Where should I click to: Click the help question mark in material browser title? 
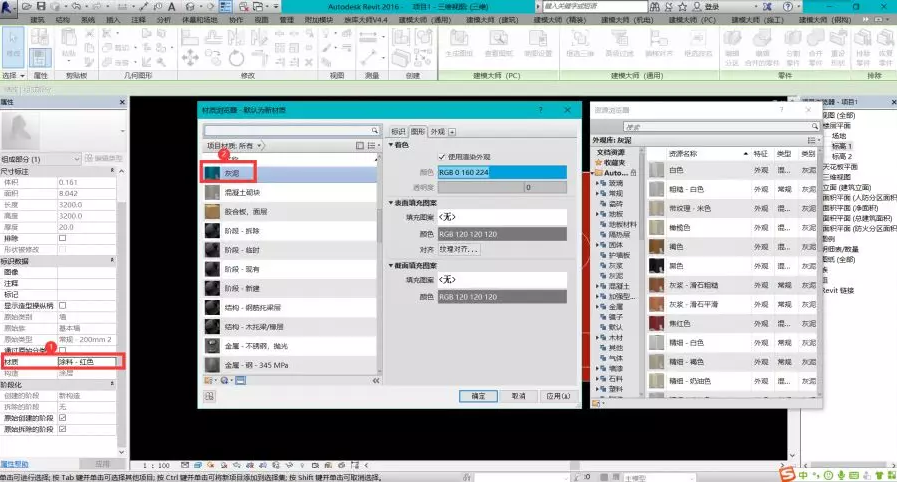point(540,110)
